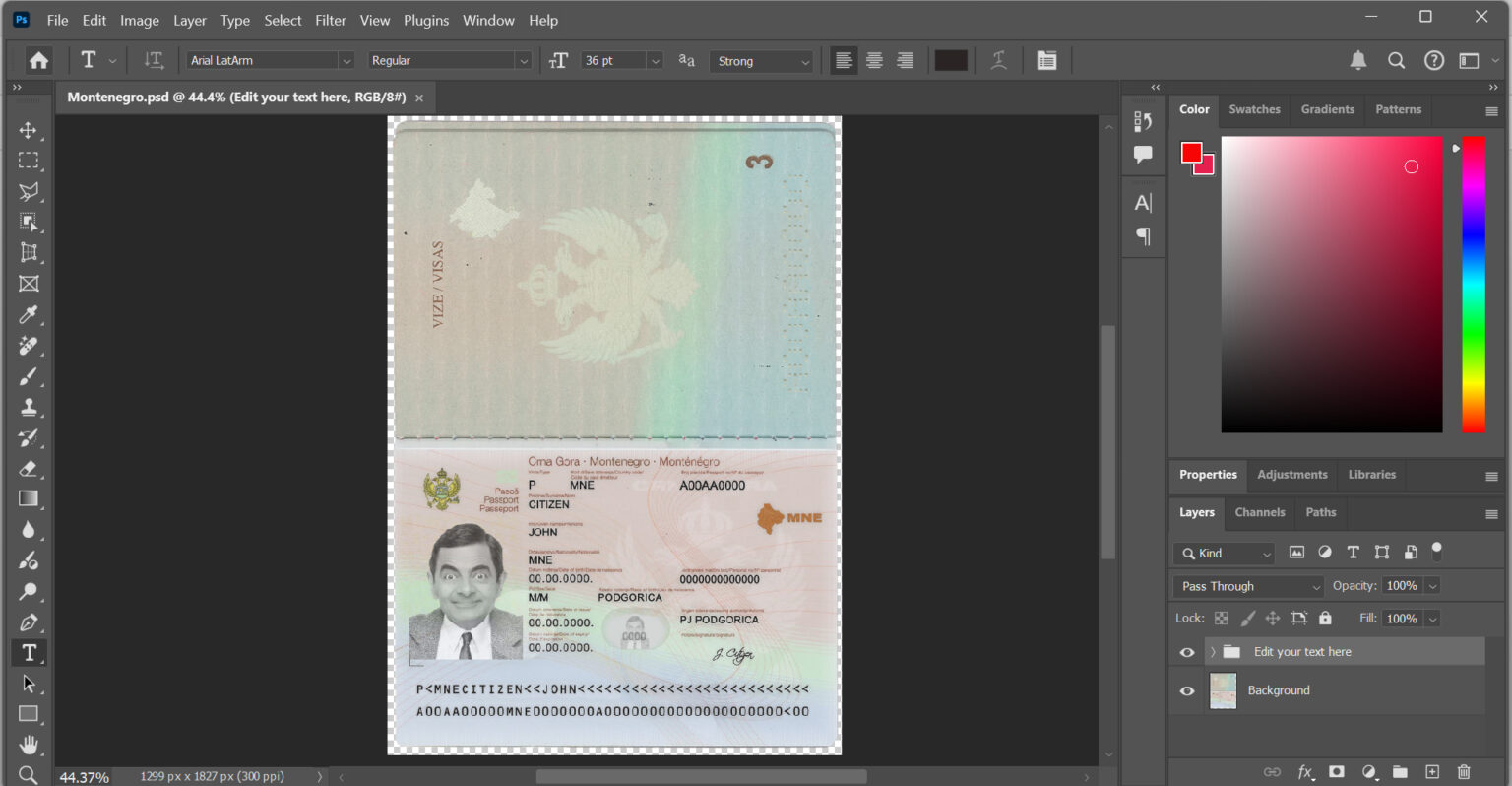This screenshot has width=1512, height=786.
Task: Click the Home button in options bar
Action: coord(38,60)
